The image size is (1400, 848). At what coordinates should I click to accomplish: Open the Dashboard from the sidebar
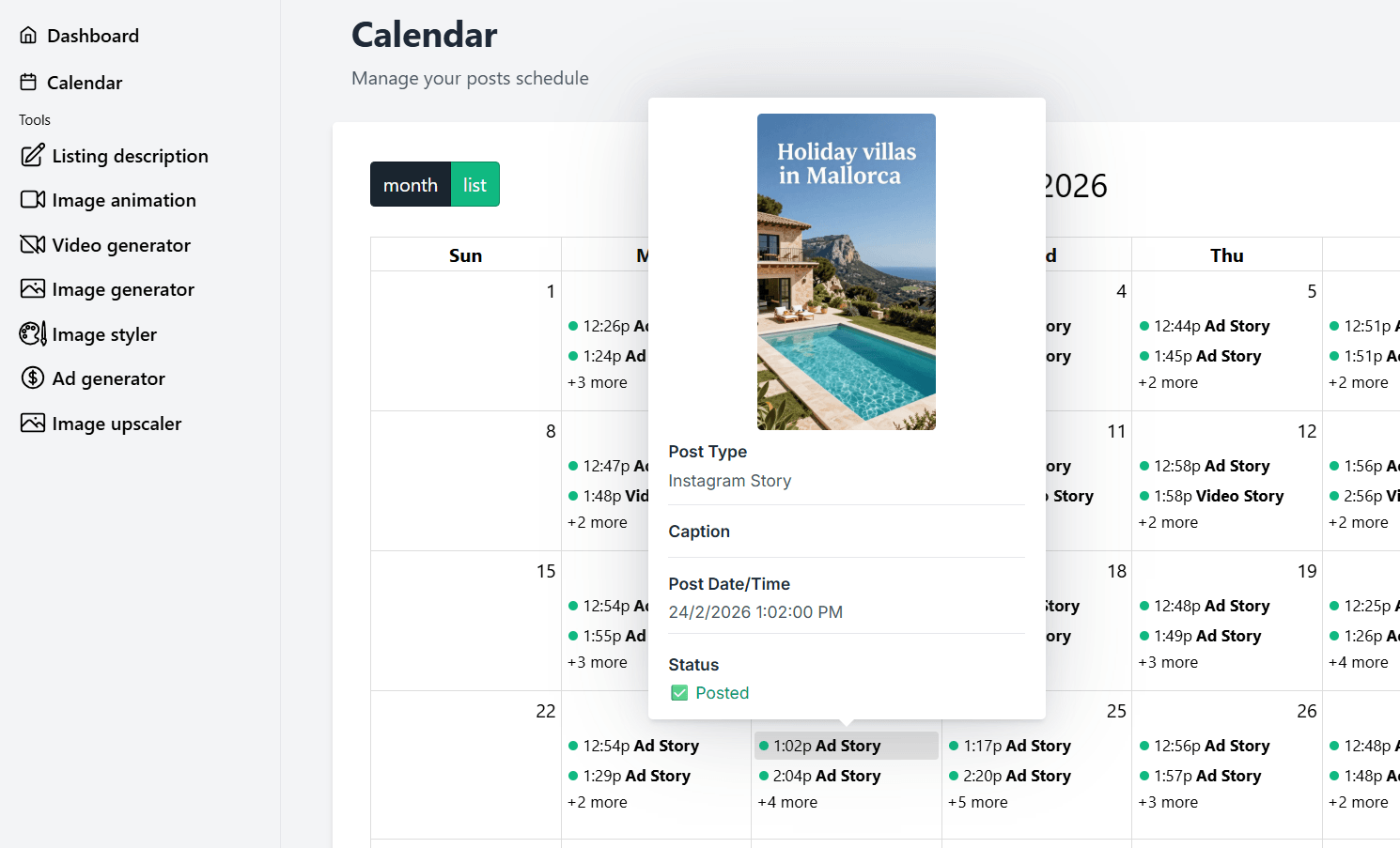[93, 35]
